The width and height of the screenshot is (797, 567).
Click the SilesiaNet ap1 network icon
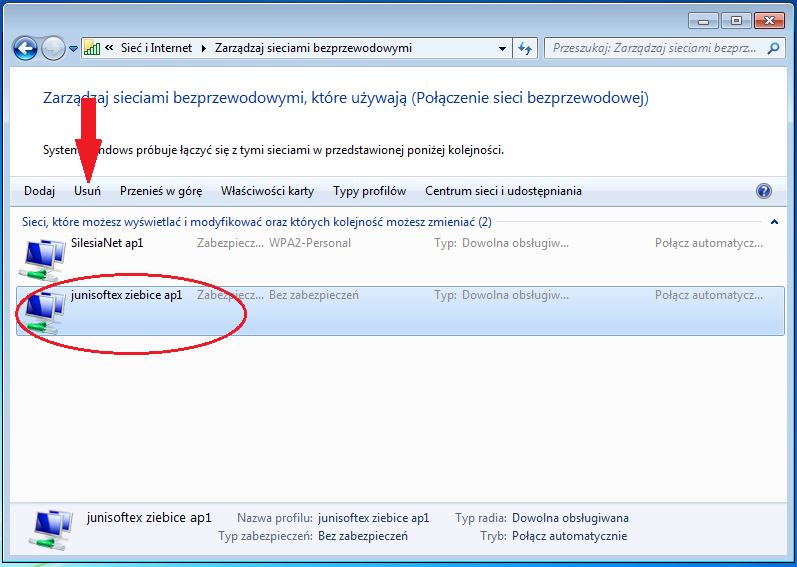[x=44, y=258]
